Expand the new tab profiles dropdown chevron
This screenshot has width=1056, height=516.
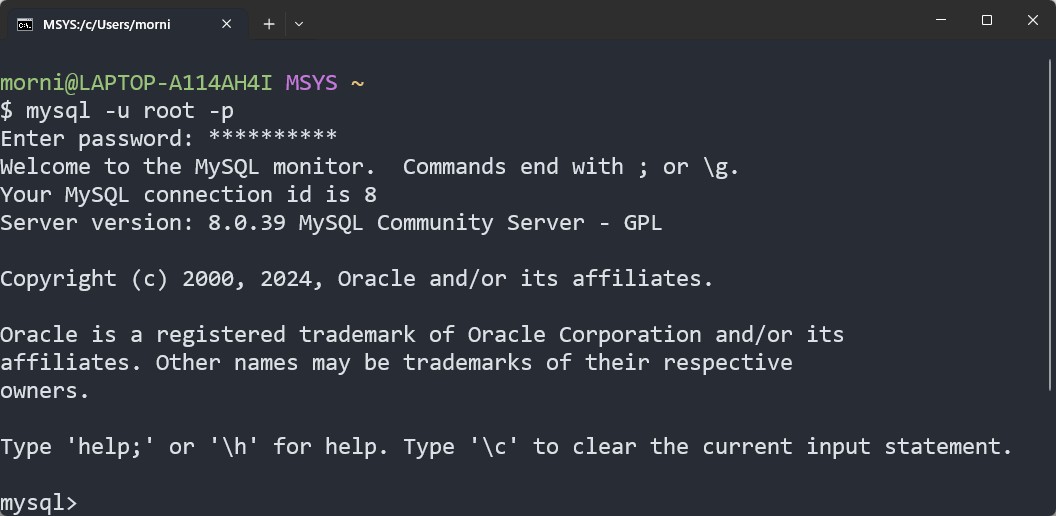(x=299, y=24)
